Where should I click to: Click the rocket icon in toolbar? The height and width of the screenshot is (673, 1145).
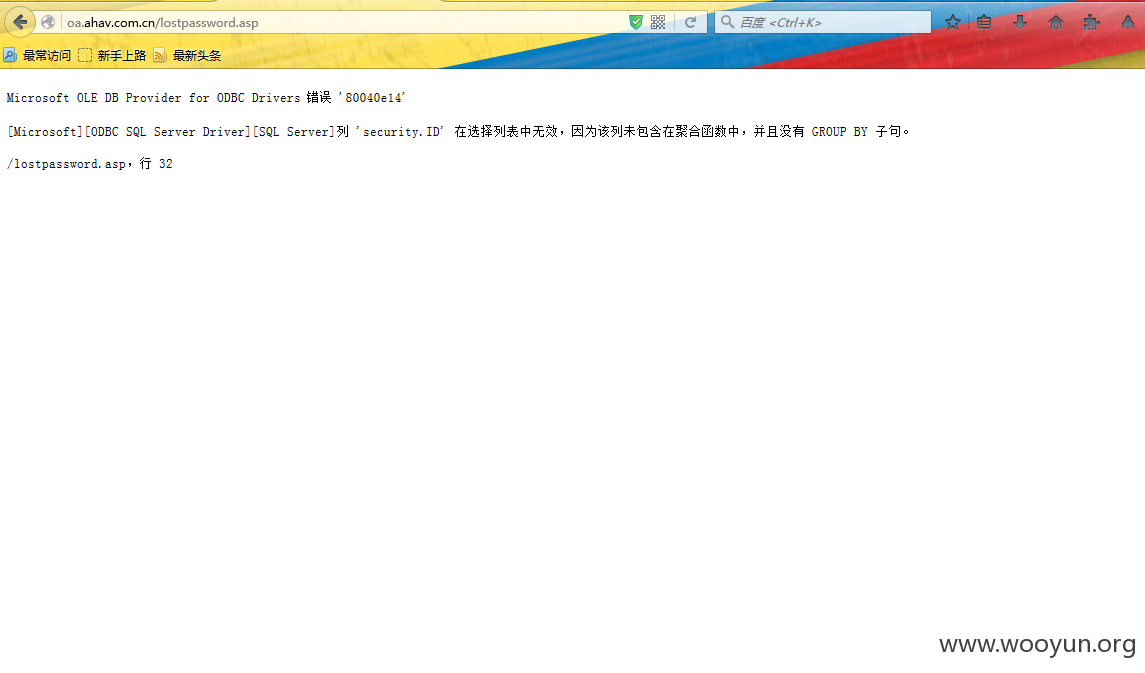click(x=1127, y=23)
